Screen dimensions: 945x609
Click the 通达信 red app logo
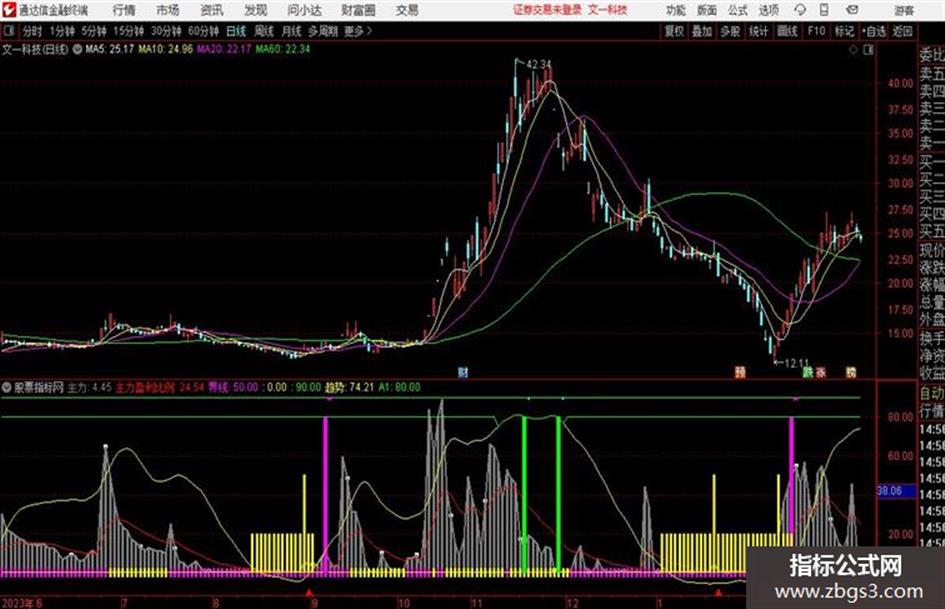pos(9,10)
